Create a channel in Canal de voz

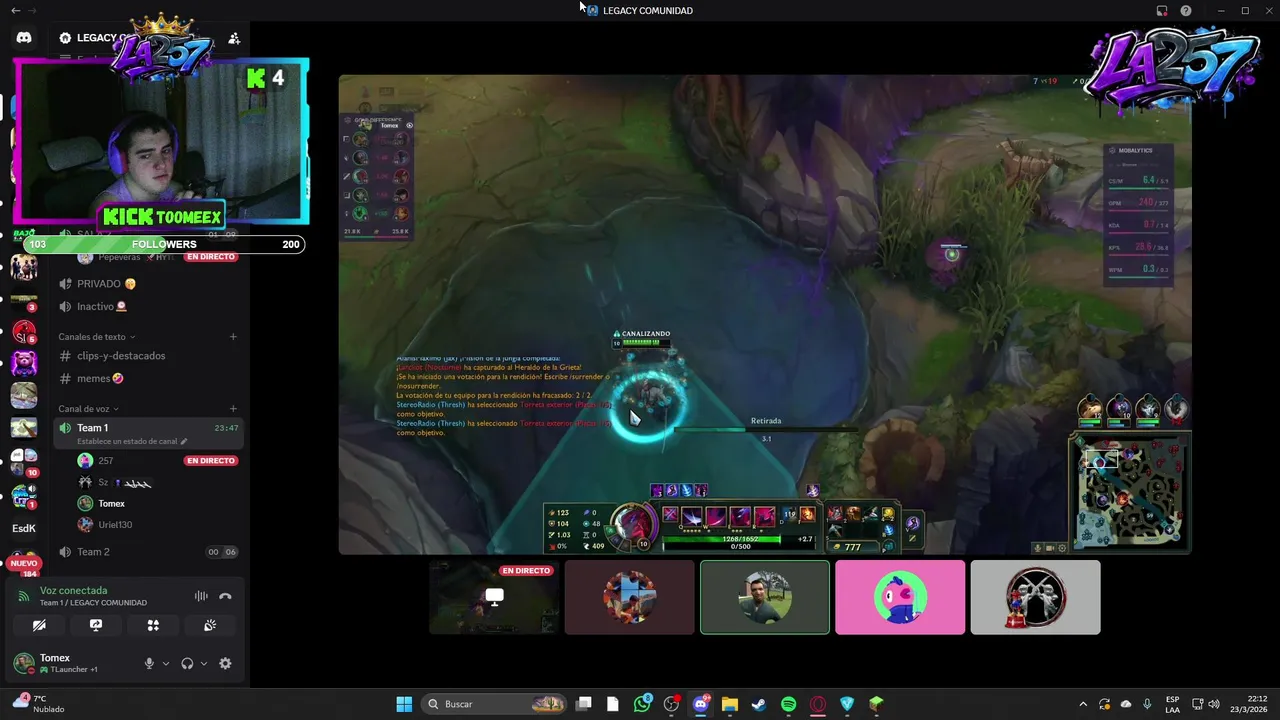click(x=233, y=409)
